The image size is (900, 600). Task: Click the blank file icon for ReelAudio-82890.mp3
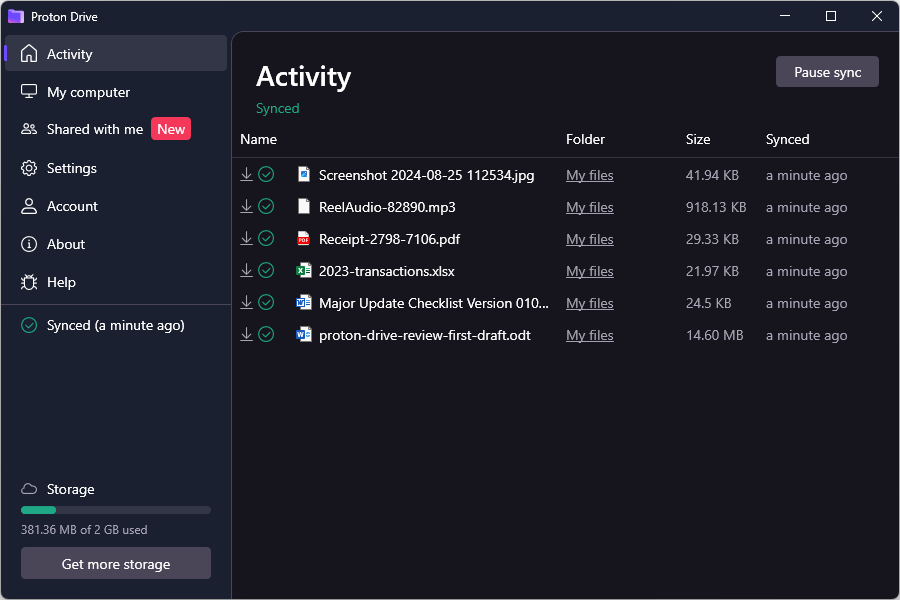click(x=304, y=206)
